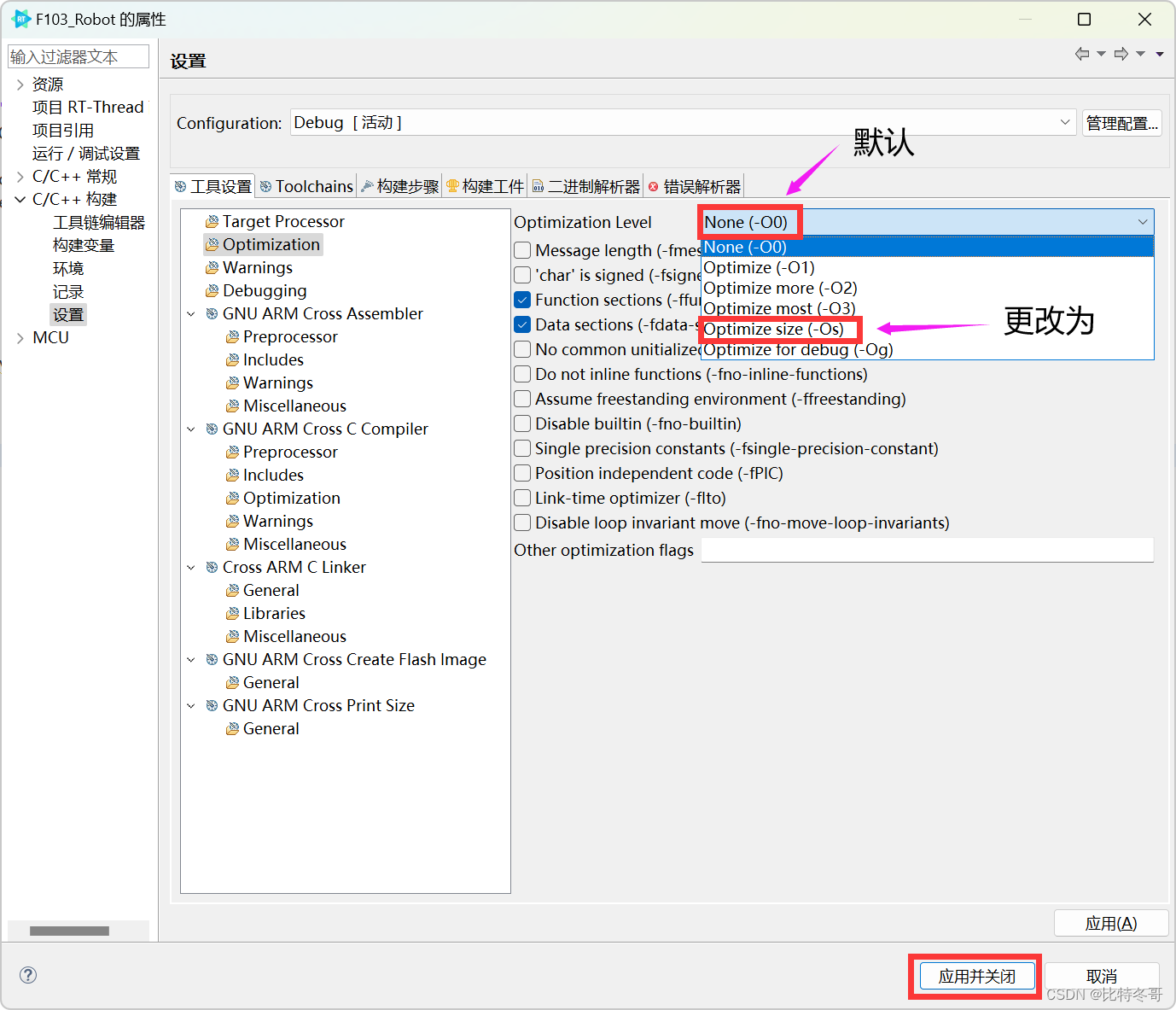Image resolution: width=1176 pixels, height=1010 pixels.
Task: Select the Optimization item icon in tree
Action: click(x=211, y=244)
